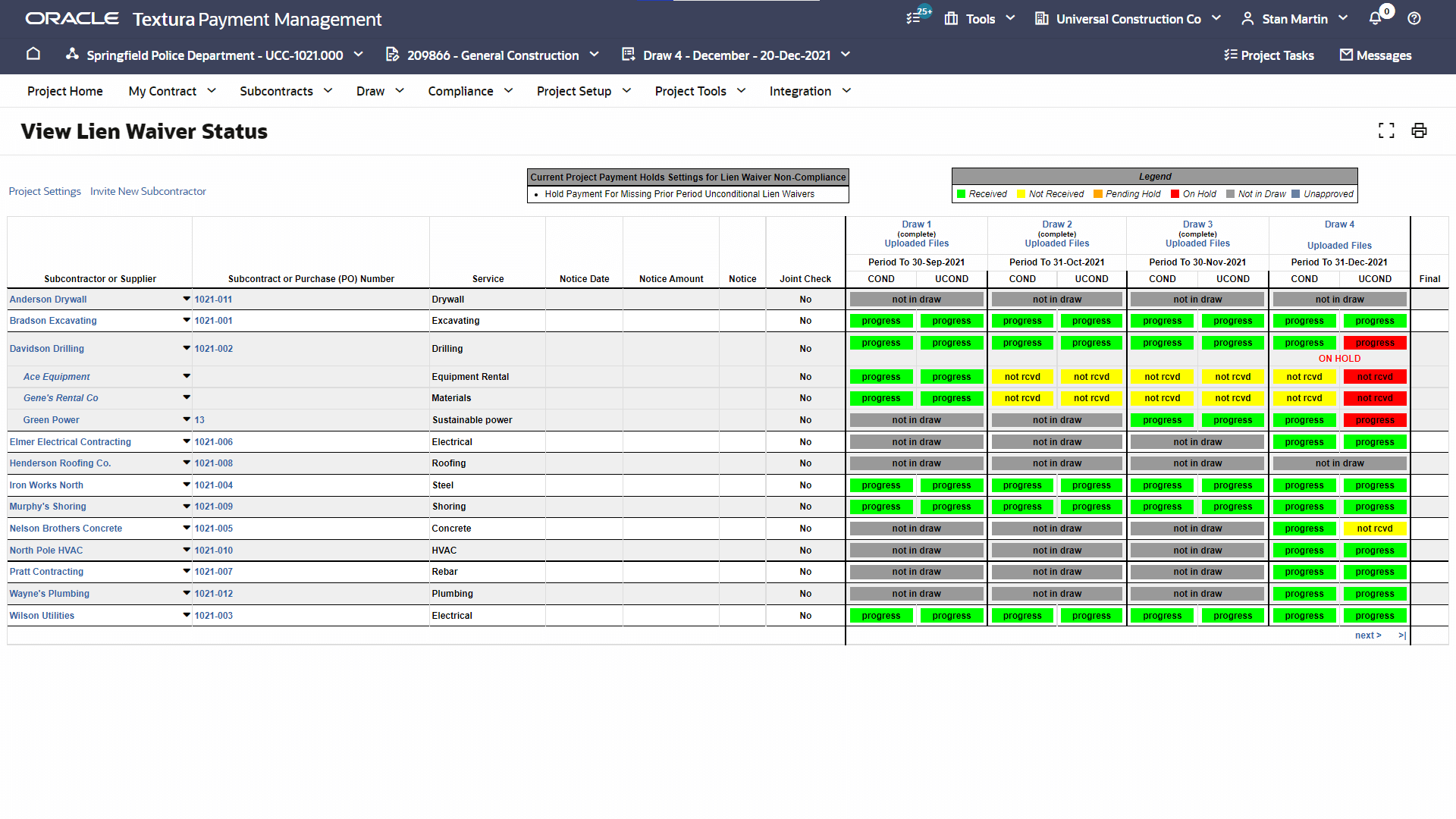The height and width of the screenshot is (819, 1456).
Task: Open the notifications bell icon
Action: click(x=1375, y=18)
